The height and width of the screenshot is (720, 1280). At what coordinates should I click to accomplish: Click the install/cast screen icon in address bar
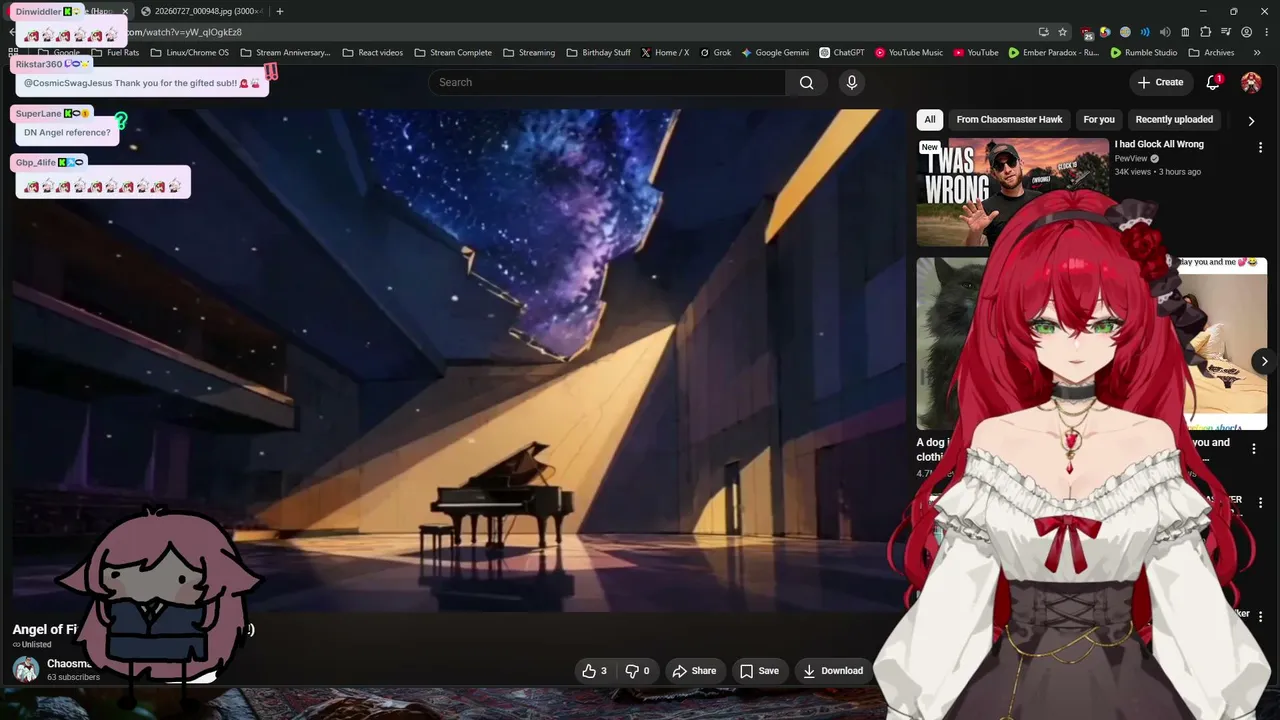tap(1044, 32)
